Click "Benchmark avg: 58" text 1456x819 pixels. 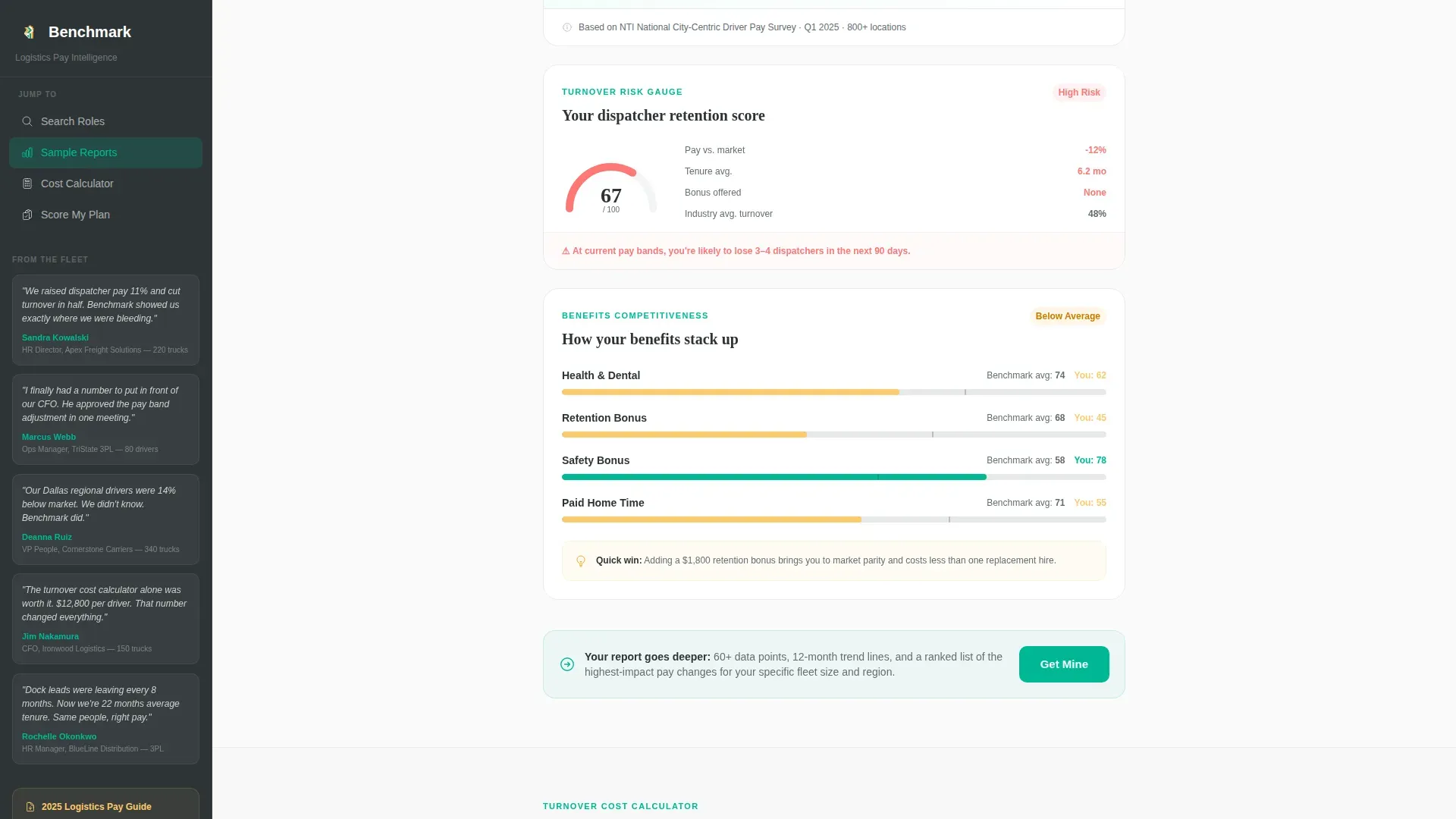(x=1025, y=460)
